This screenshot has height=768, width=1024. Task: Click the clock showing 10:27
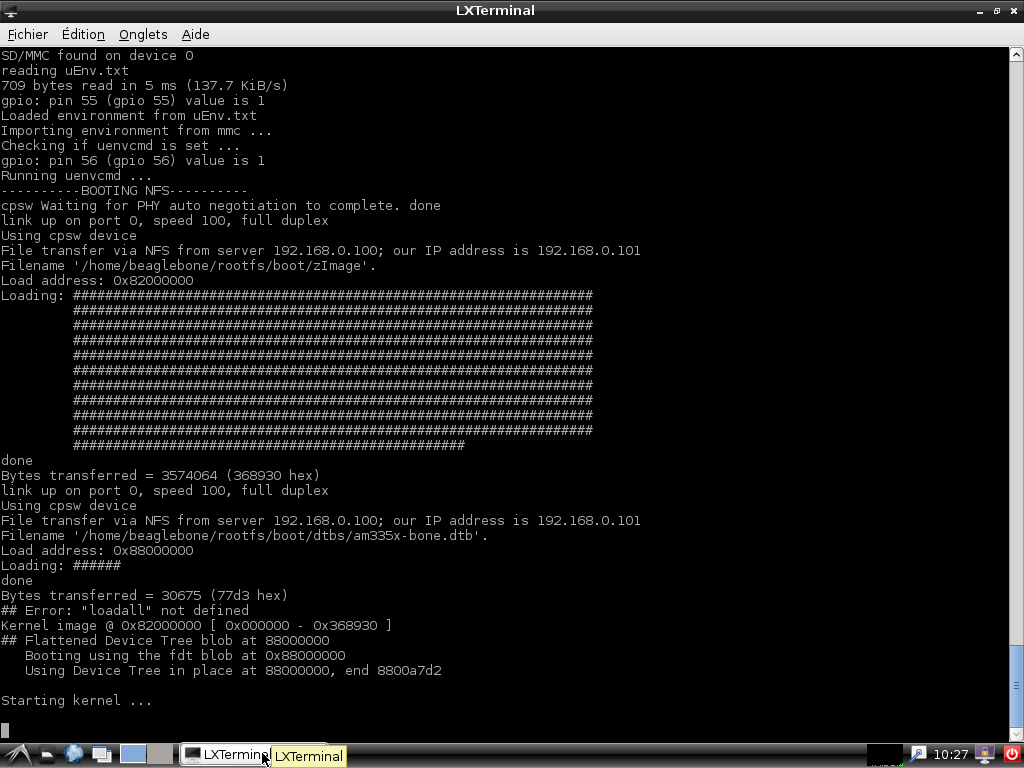(x=951, y=755)
